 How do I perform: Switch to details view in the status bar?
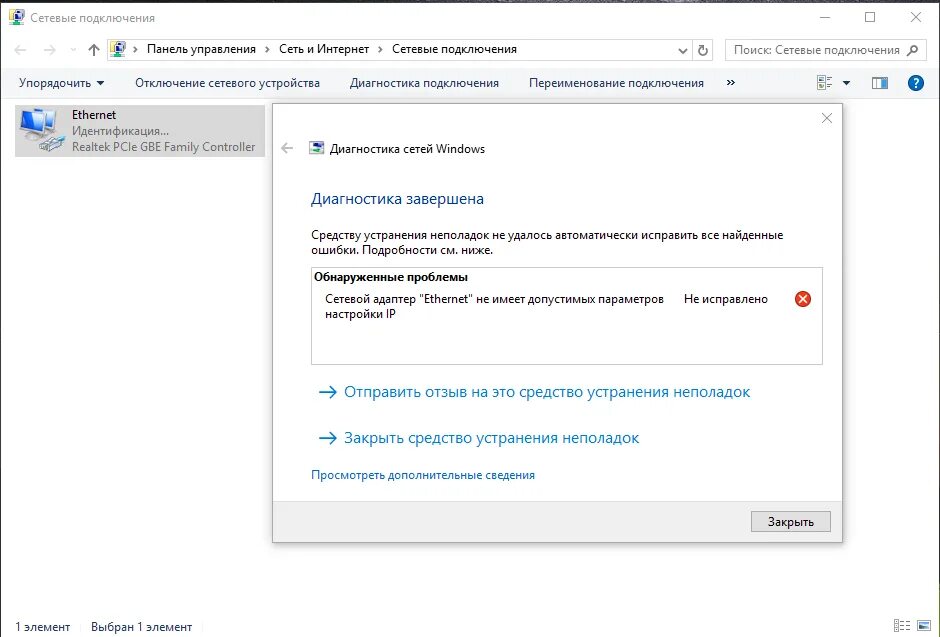pyautogui.click(x=902, y=626)
